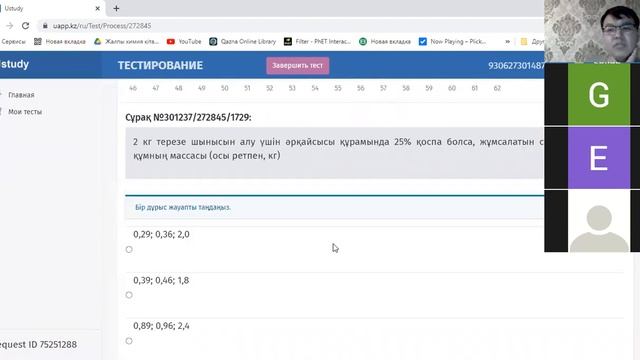Click the Request ID 75251288 text
640x360 pixels.
pos(38,344)
